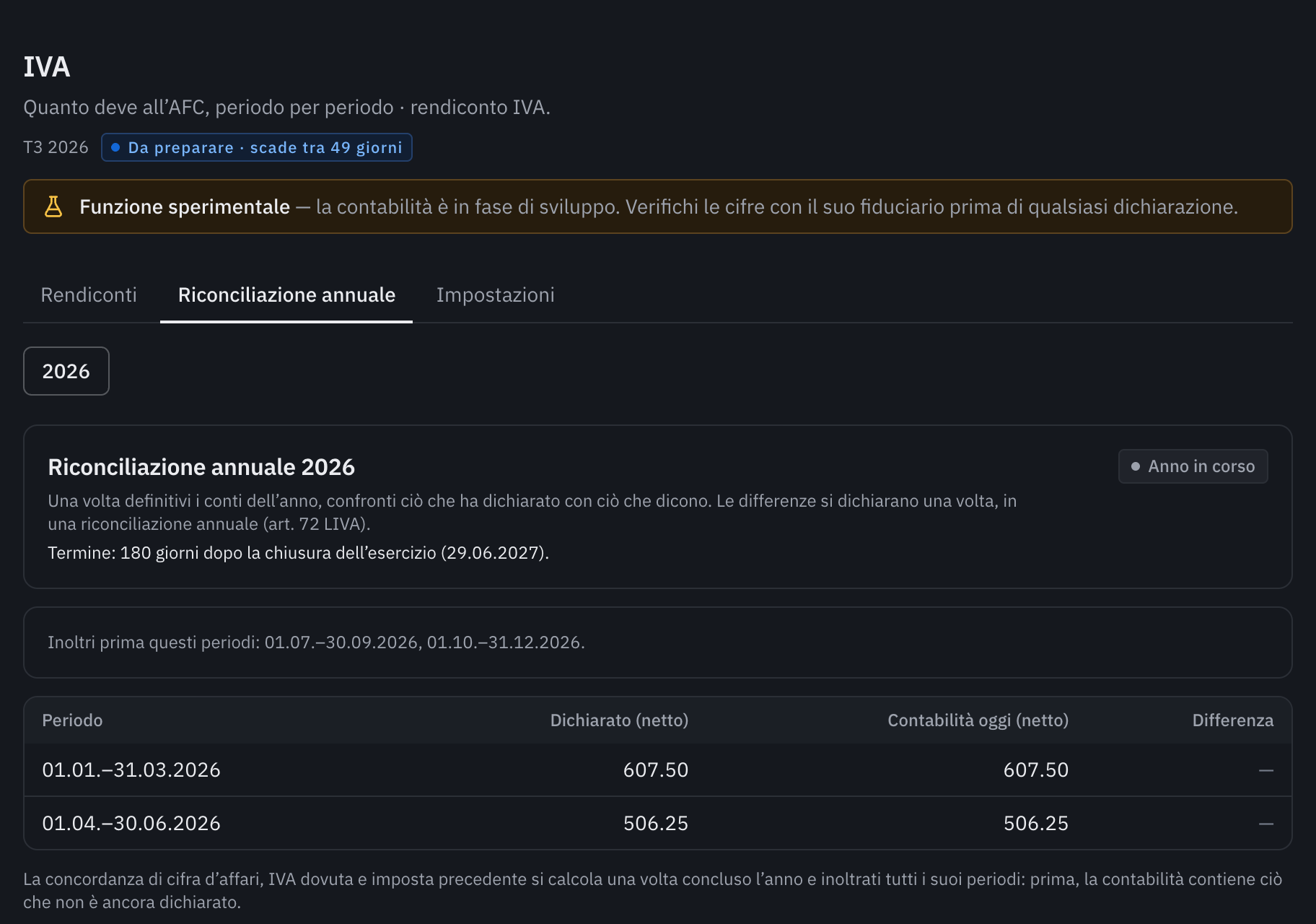Click the flask icon in experimental banner
1316x924 pixels.
click(x=53, y=206)
